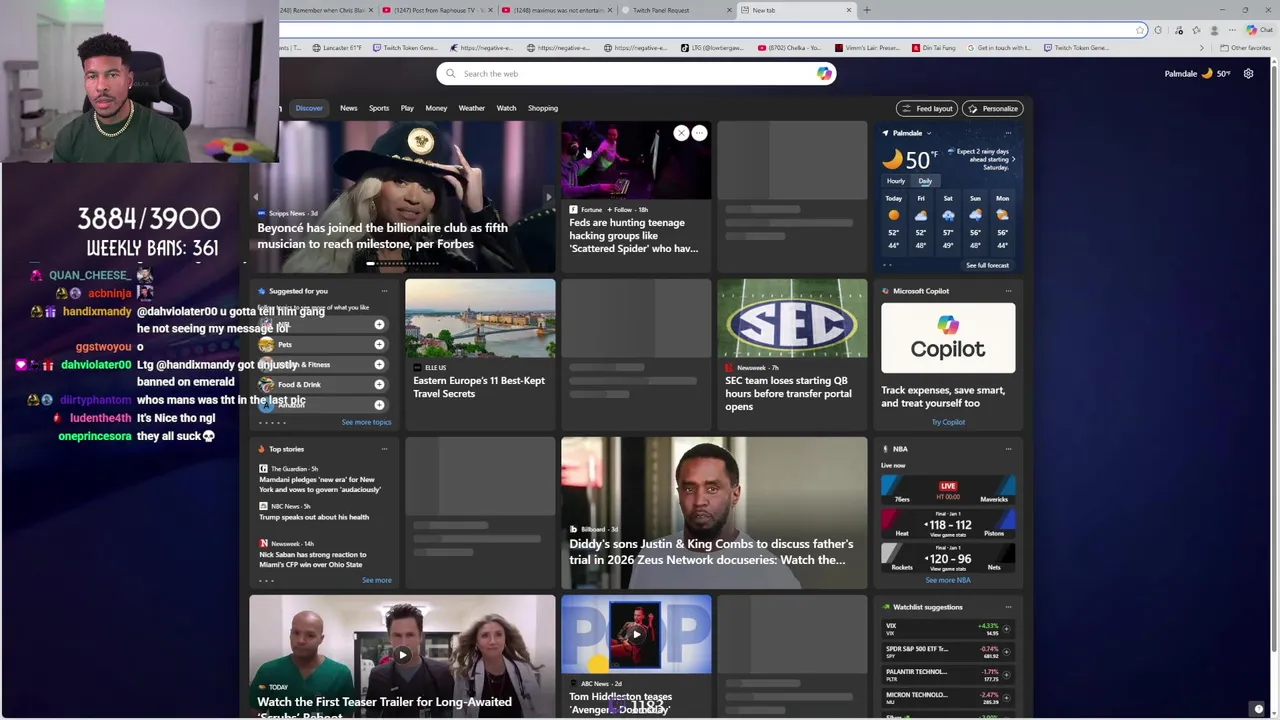This screenshot has height=720, width=1280.
Task: Click See more NBA link
Action: pos(948,580)
